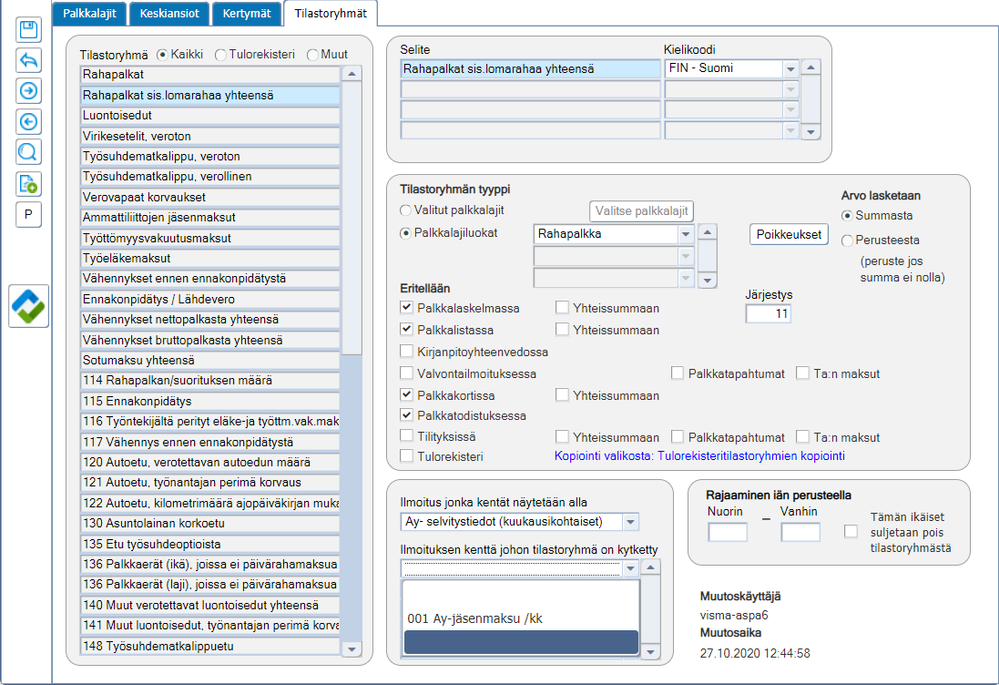Screen dimensions: 999x685
Task: Go to previous record with left-arrow icon
Action: 29,121
